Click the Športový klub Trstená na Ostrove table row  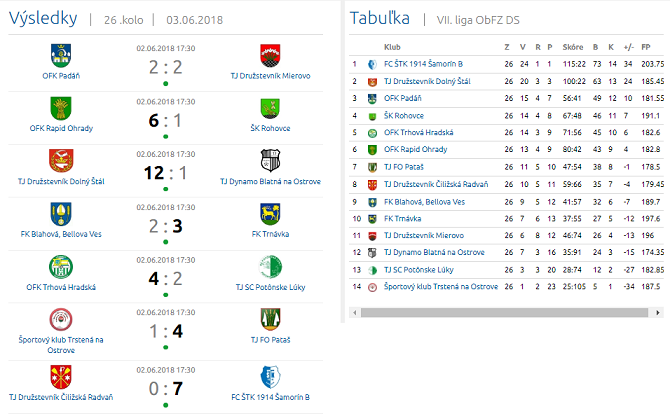[440, 286]
